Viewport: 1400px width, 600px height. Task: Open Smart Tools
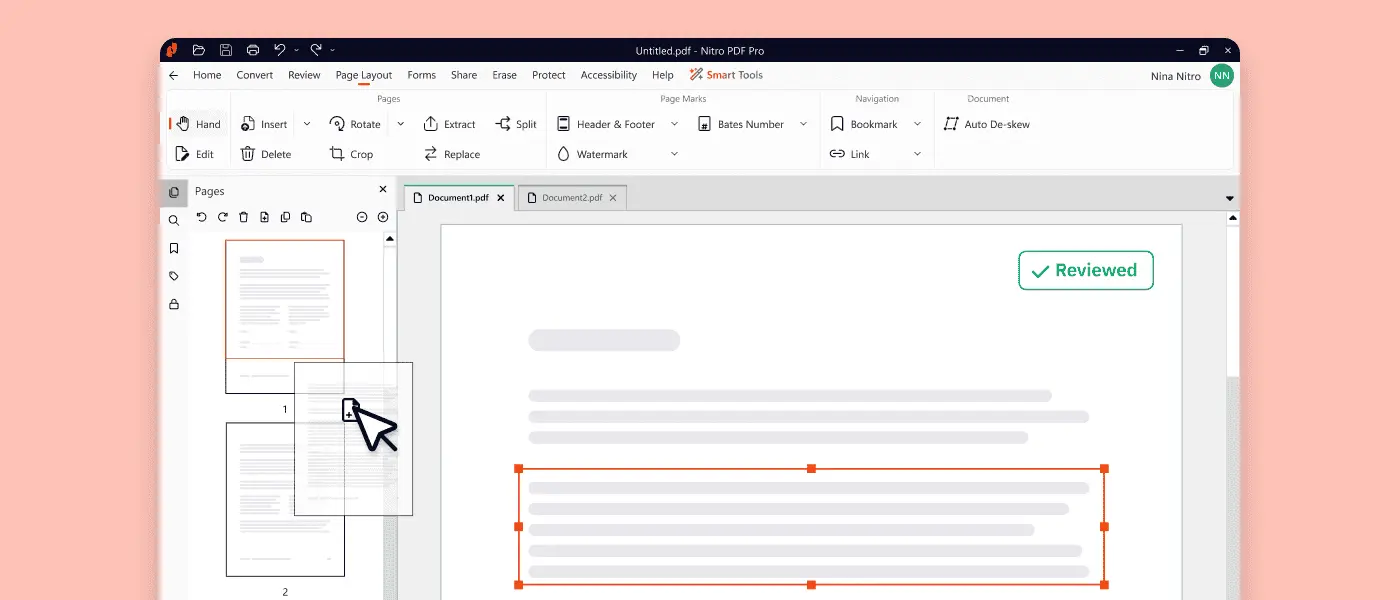coord(726,75)
